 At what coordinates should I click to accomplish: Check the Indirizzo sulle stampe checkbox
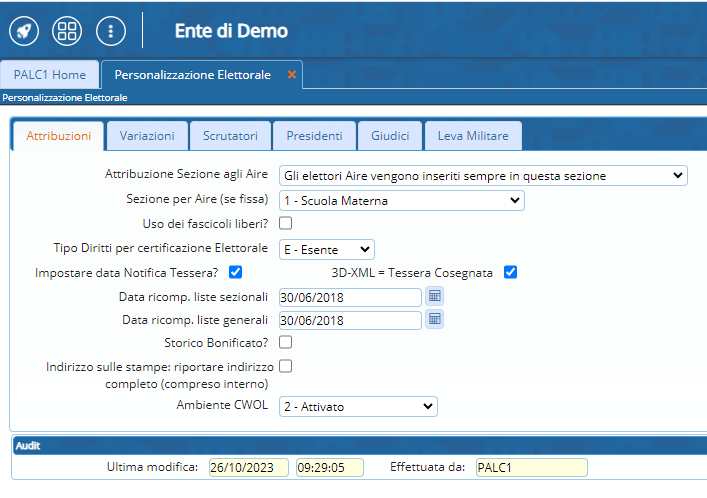coord(285,366)
